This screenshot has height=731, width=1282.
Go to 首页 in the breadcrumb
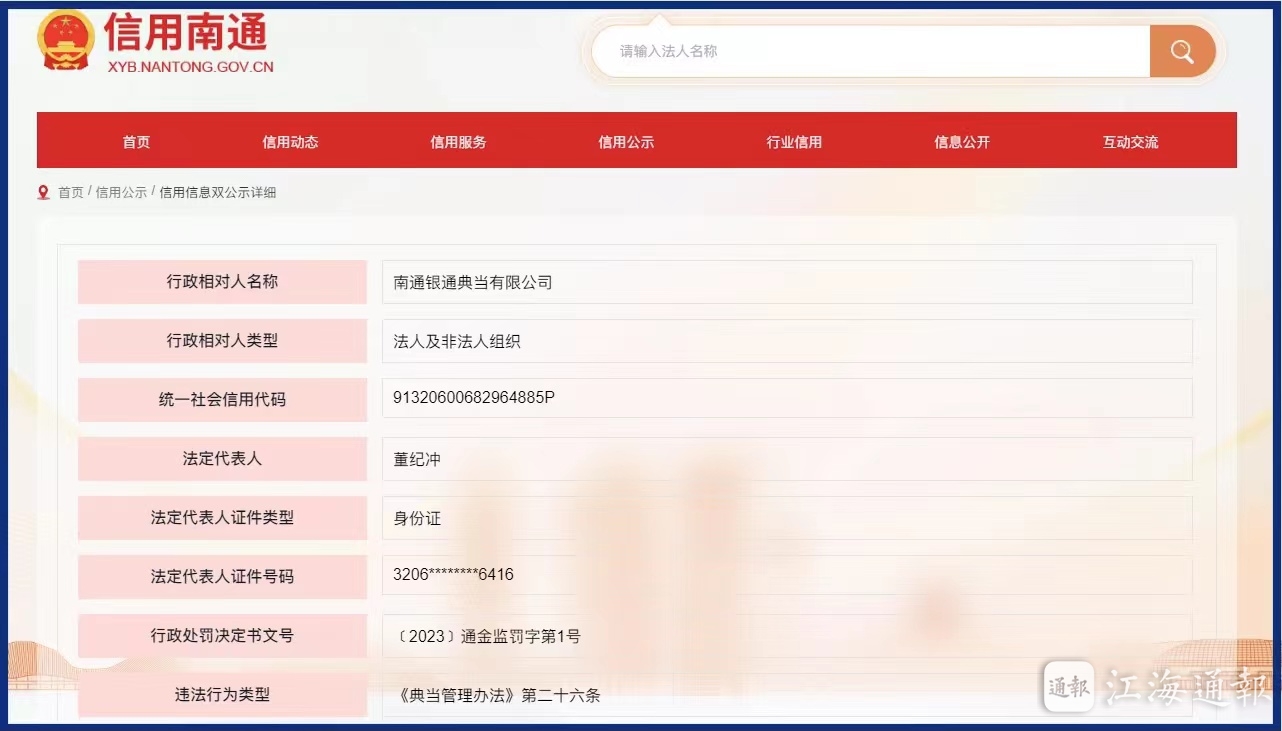click(71, 192)
